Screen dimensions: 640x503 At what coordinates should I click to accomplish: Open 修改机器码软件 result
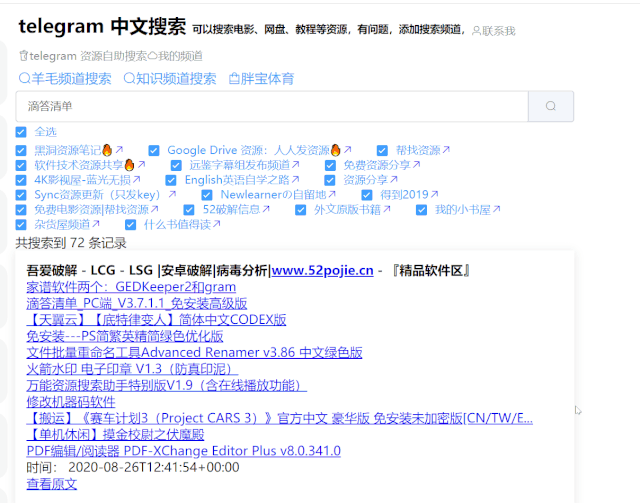click(x=71, y=402)
